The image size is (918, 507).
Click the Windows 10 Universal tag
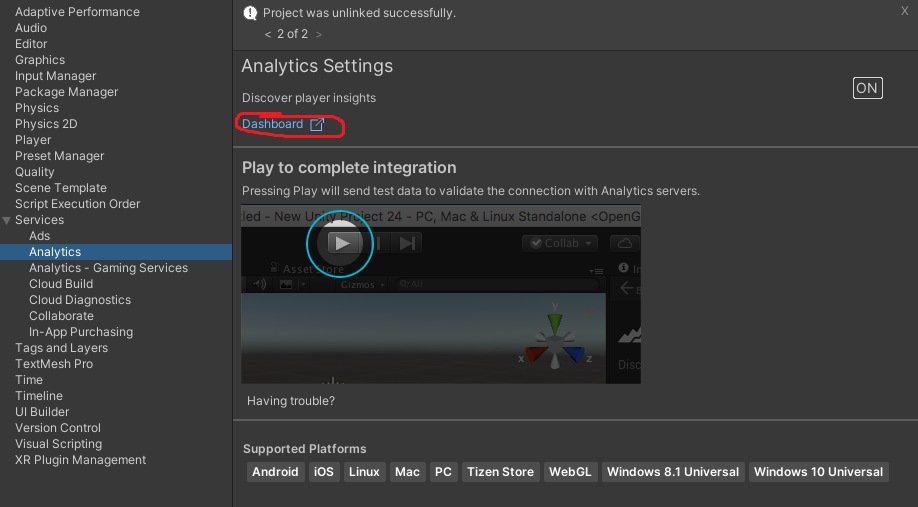tap(818, 472)
